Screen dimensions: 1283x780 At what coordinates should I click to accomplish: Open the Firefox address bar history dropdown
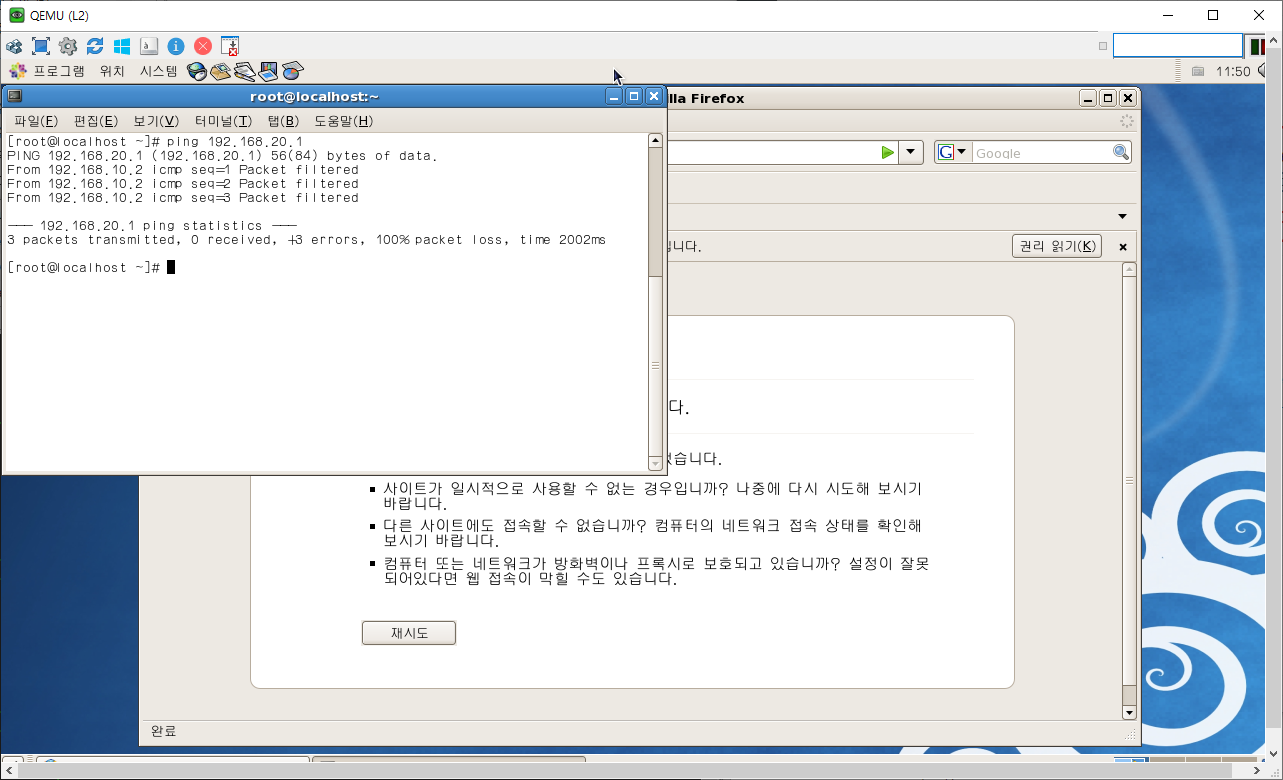click(x=911, y=153)
